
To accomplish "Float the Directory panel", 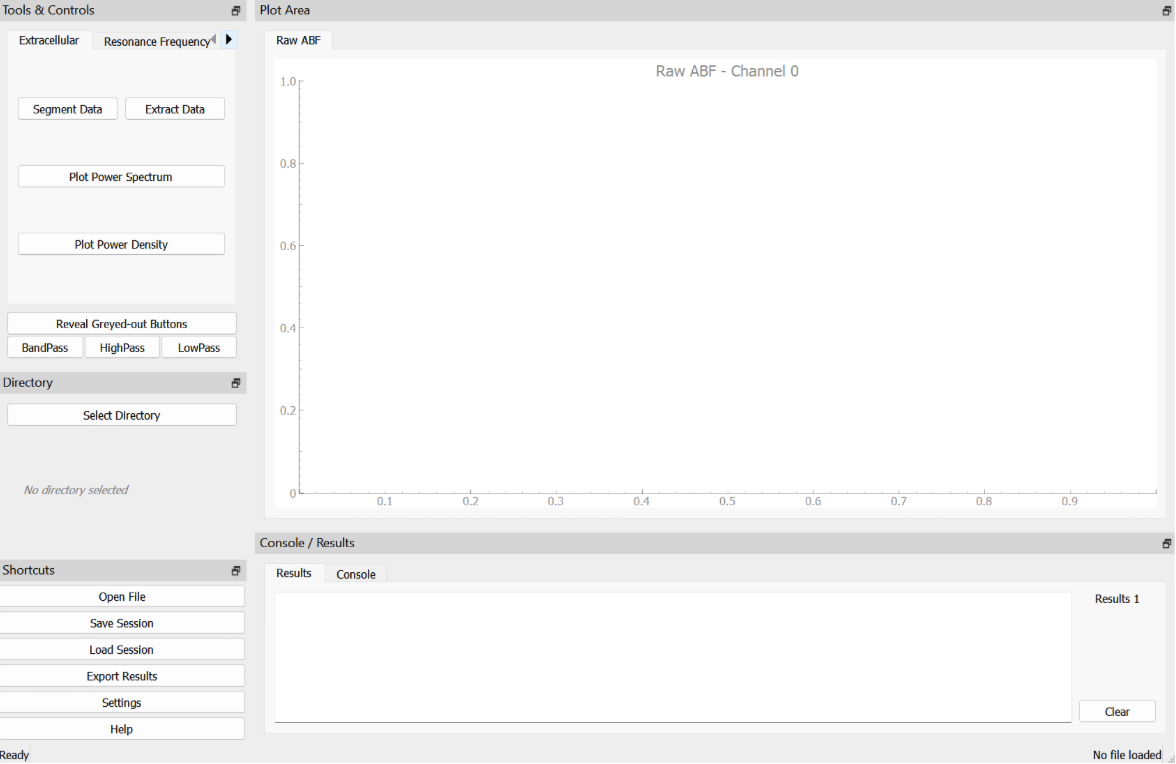I will (236, 382).
